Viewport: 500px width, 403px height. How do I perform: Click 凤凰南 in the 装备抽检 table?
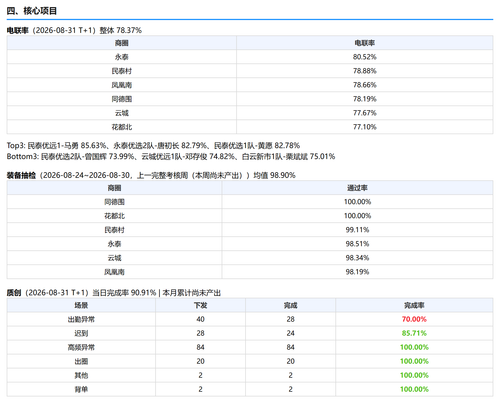tap(114, 272)
